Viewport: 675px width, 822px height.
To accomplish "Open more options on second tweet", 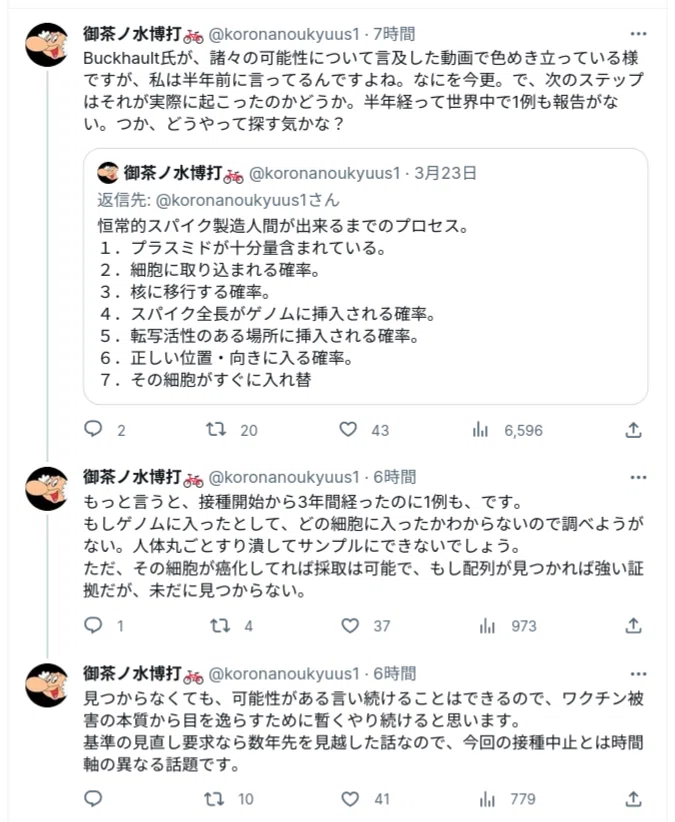I will 638,478.
